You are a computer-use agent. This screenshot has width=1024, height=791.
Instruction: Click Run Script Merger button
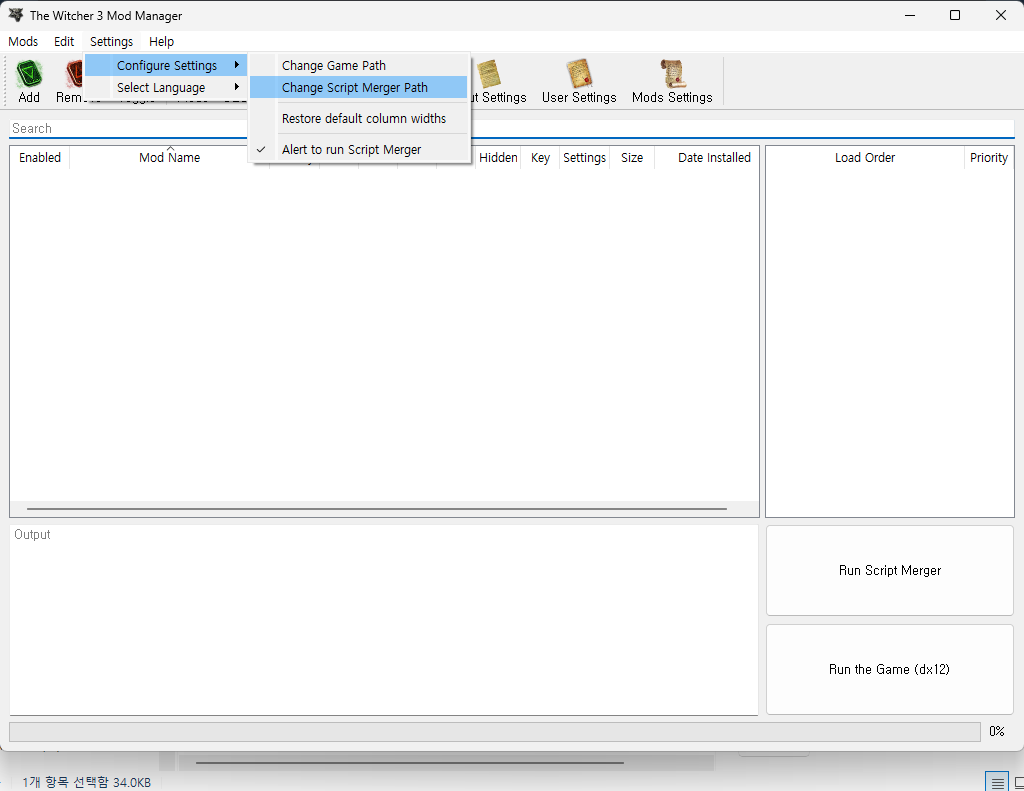click(x=889, y=570)
